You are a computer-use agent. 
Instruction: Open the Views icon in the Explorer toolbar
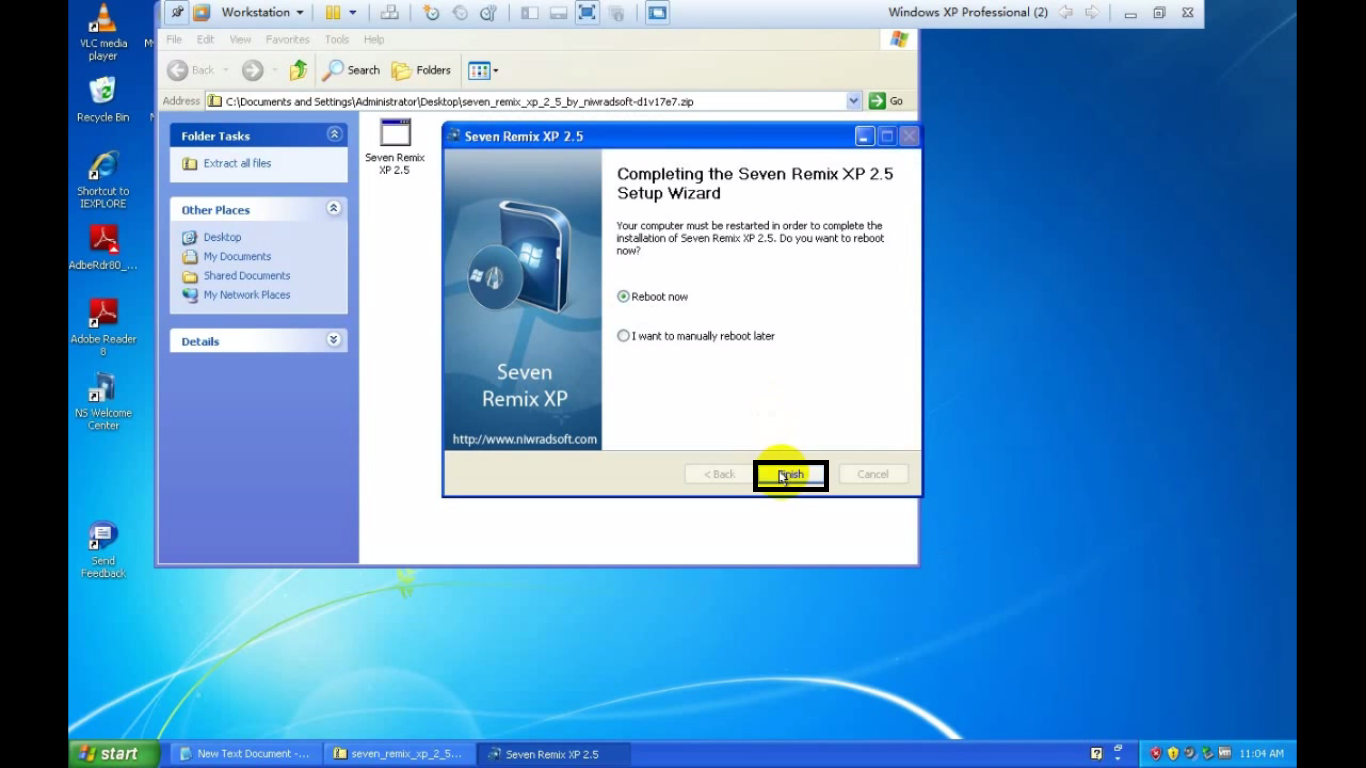pyautogui.click(x=478, y=70)
